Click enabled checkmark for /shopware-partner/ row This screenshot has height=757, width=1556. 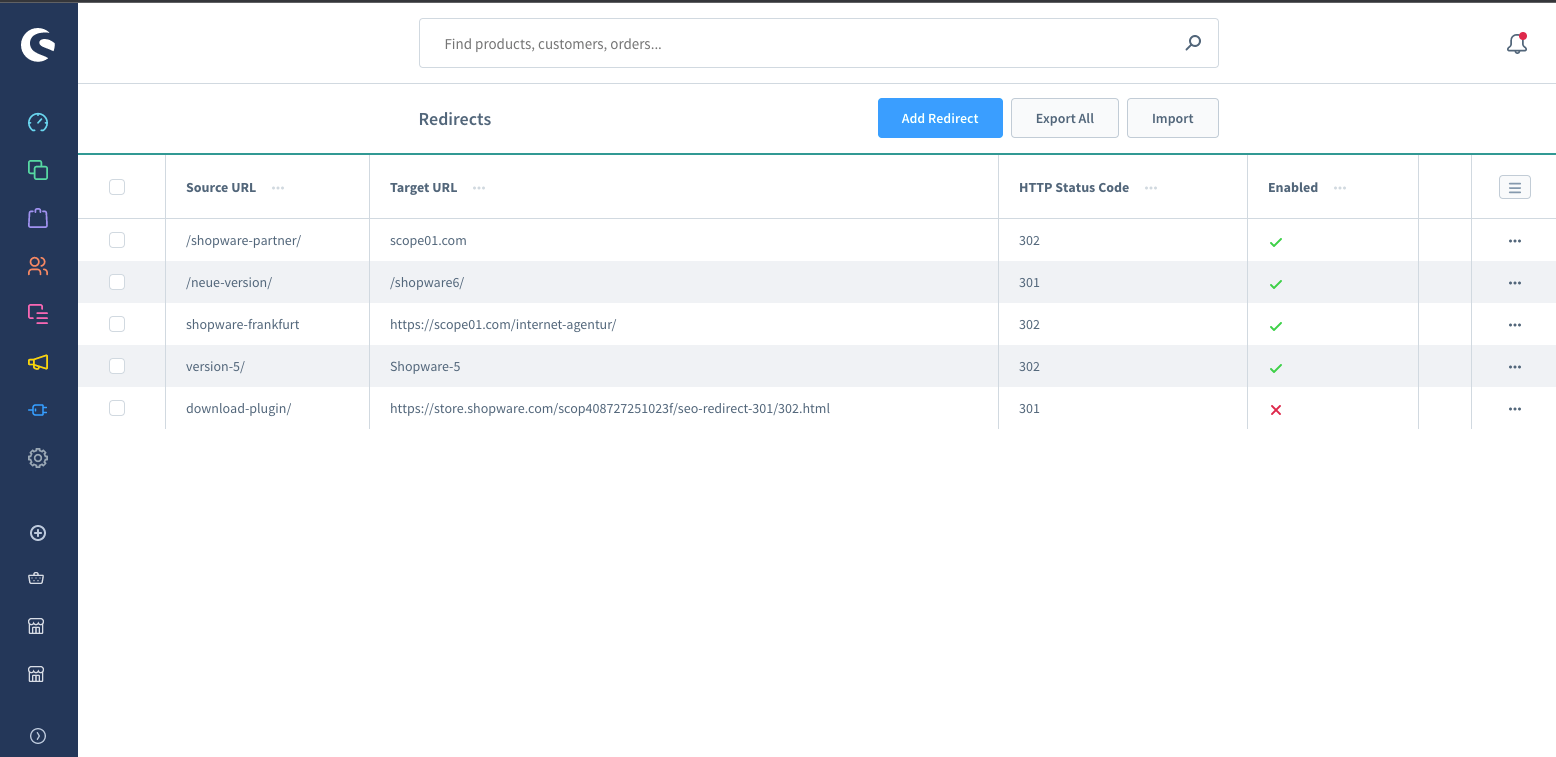point(1276,242)
